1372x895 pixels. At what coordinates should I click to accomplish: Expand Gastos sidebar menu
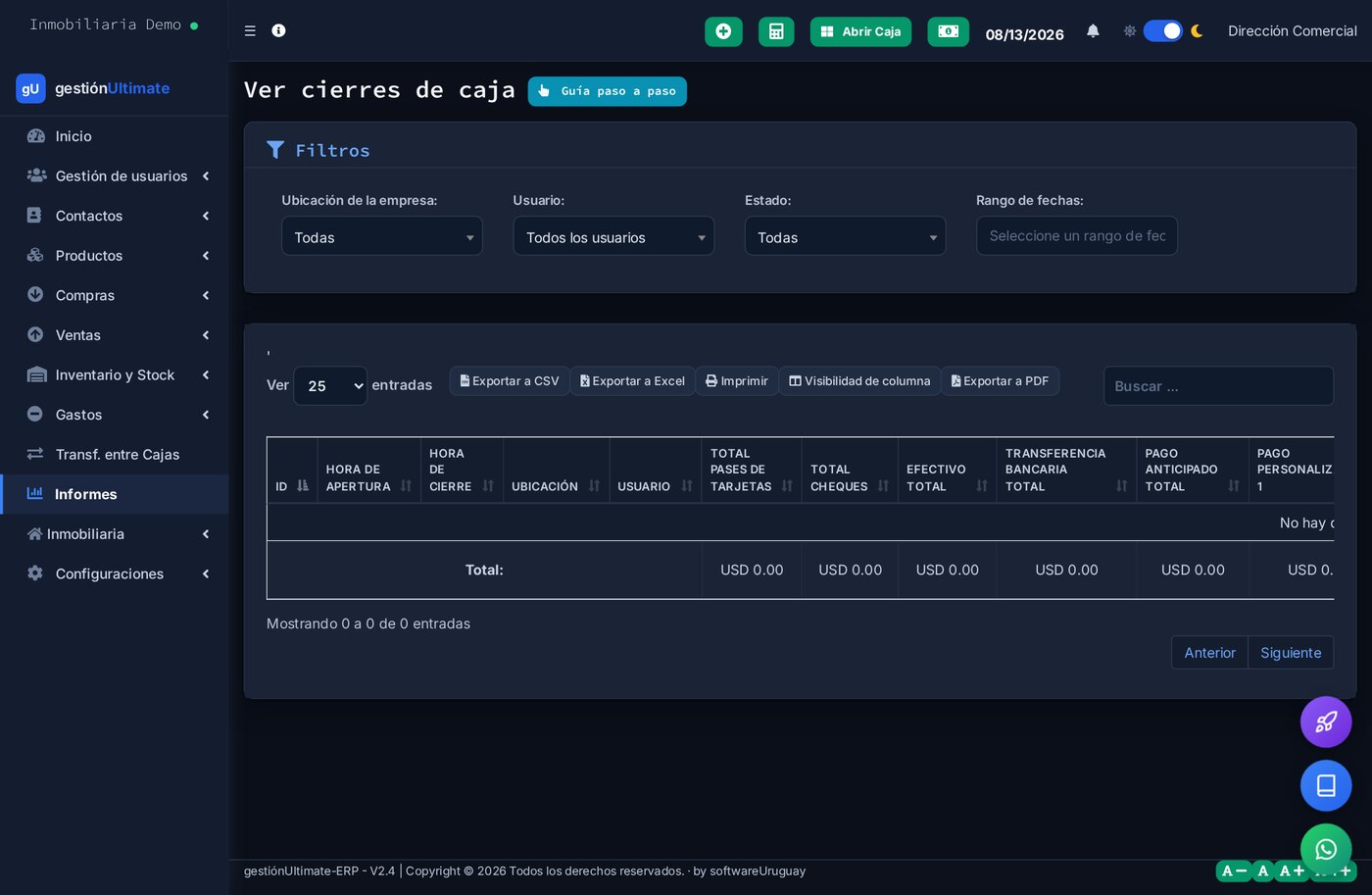pos(114,415)
